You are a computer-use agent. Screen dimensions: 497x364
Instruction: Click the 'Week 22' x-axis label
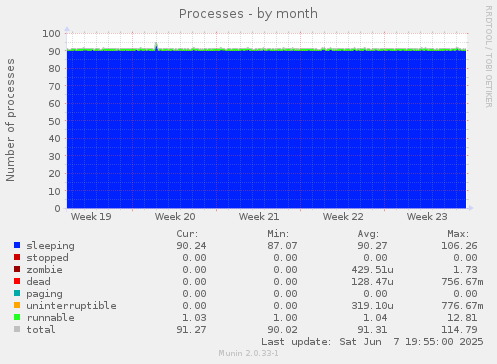tap(343, 217)
